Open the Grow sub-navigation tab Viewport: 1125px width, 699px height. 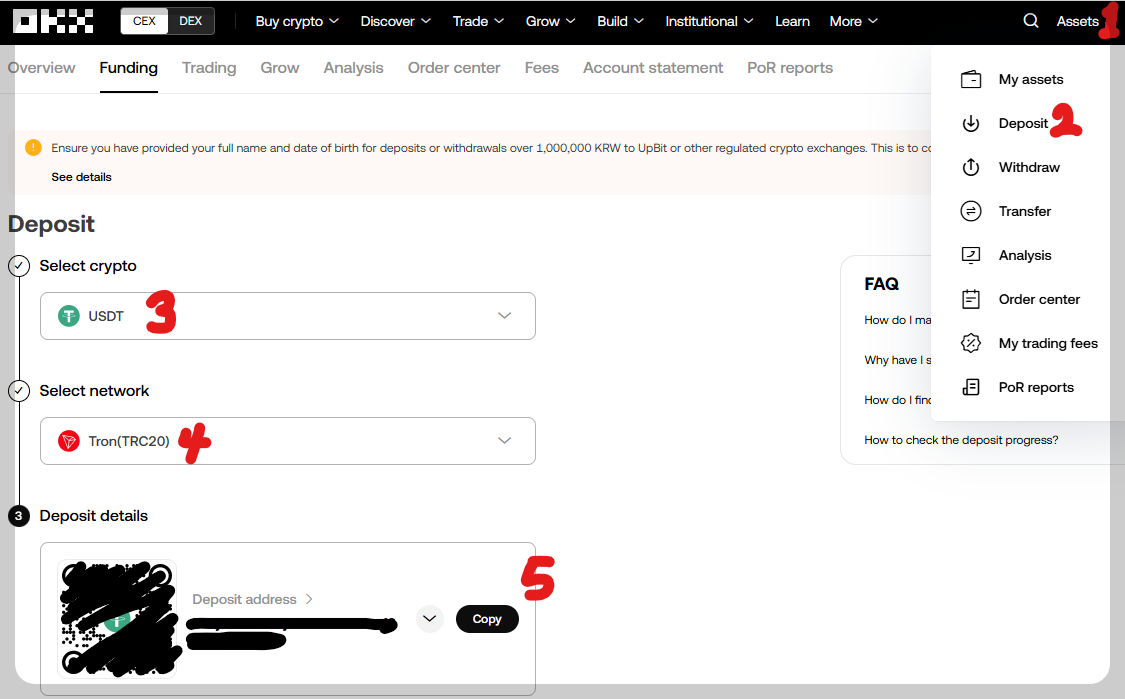[x=280, y=67]
